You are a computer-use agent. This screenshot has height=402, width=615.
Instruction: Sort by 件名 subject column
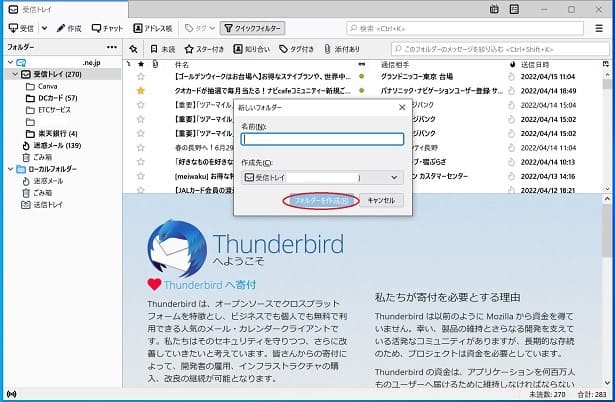182,64
